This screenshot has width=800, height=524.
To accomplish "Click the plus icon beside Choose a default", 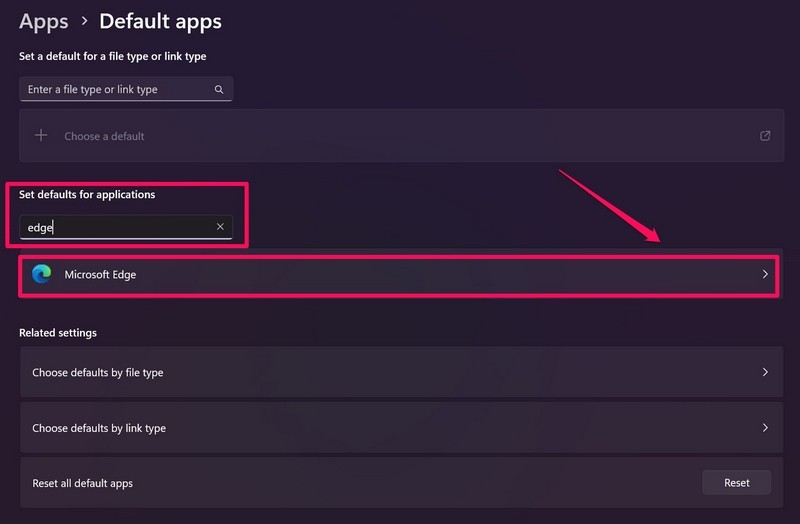I will click(x=41, y=136).
